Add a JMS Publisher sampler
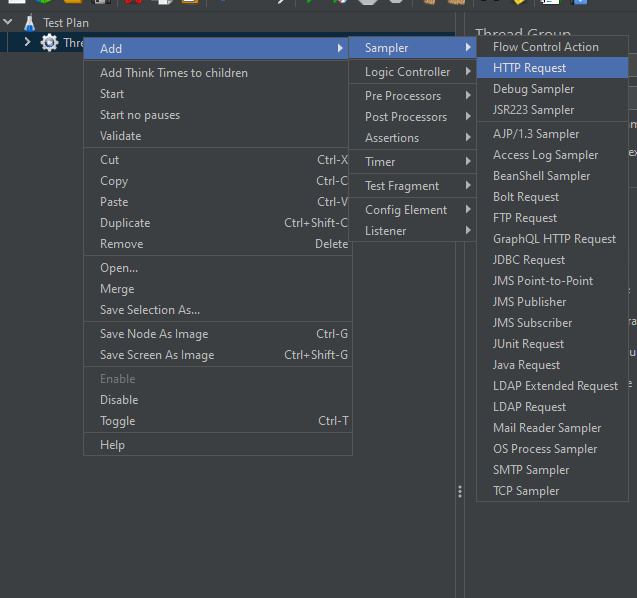The height and width of the screenshot is (598, 637). 552,302
